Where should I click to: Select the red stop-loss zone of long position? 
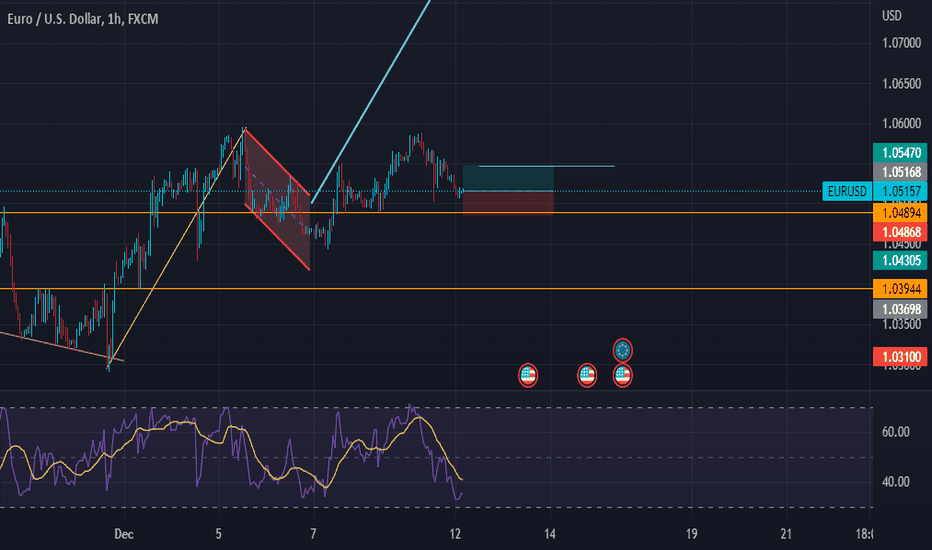(x=508, y=202)
